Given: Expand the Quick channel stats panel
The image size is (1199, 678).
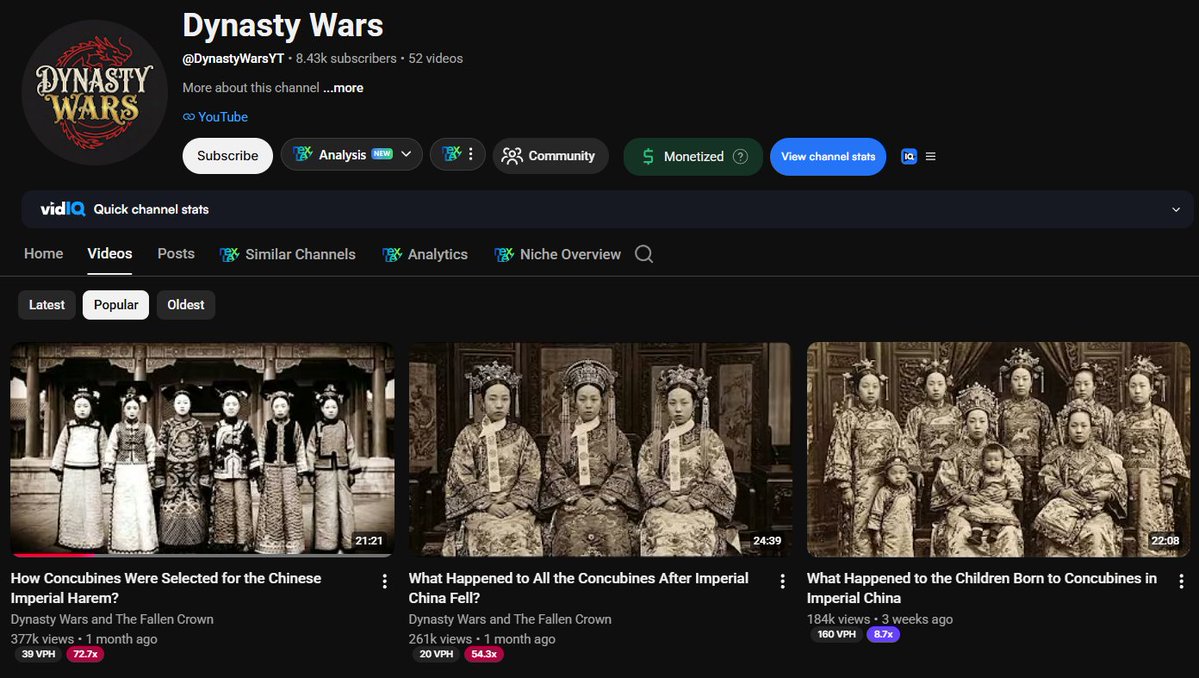Looking at the screenshot, I should (1176, 209).
